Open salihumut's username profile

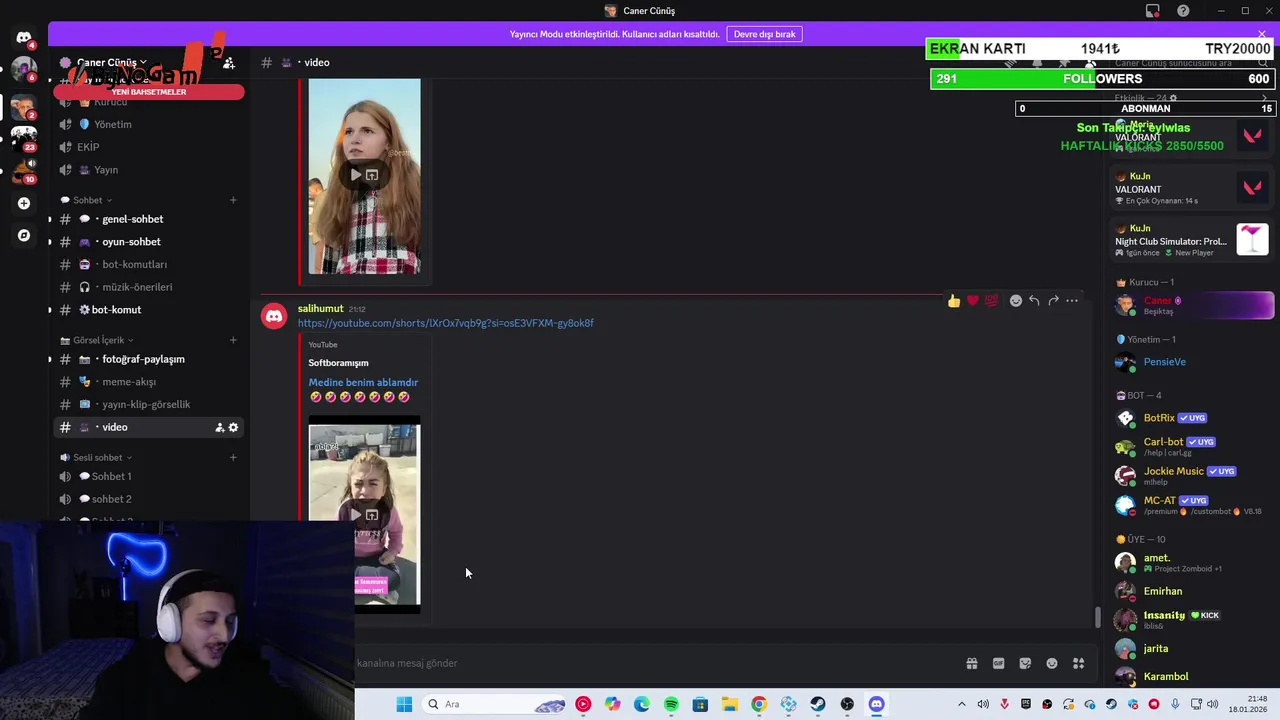coord(320,308)
